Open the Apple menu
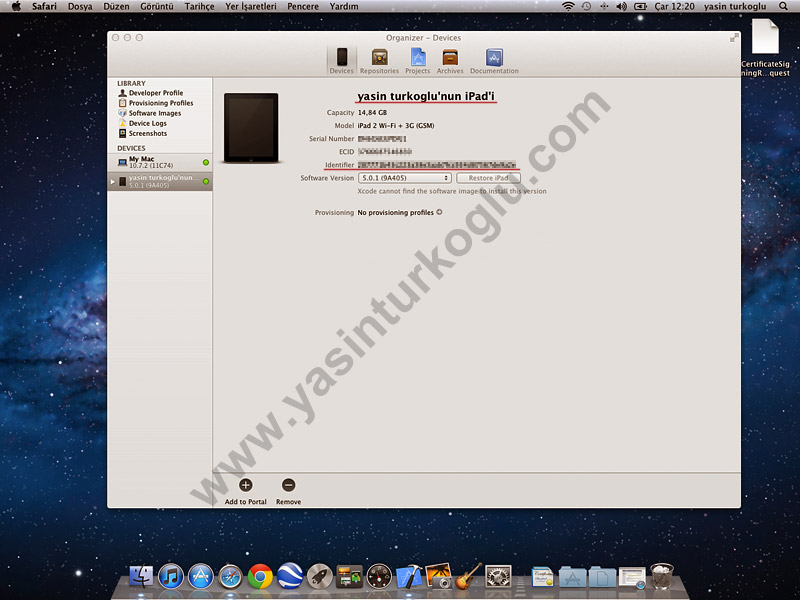The width and height of the screenshot is (800, 600). pyautogui.click(x=16, y=6)
